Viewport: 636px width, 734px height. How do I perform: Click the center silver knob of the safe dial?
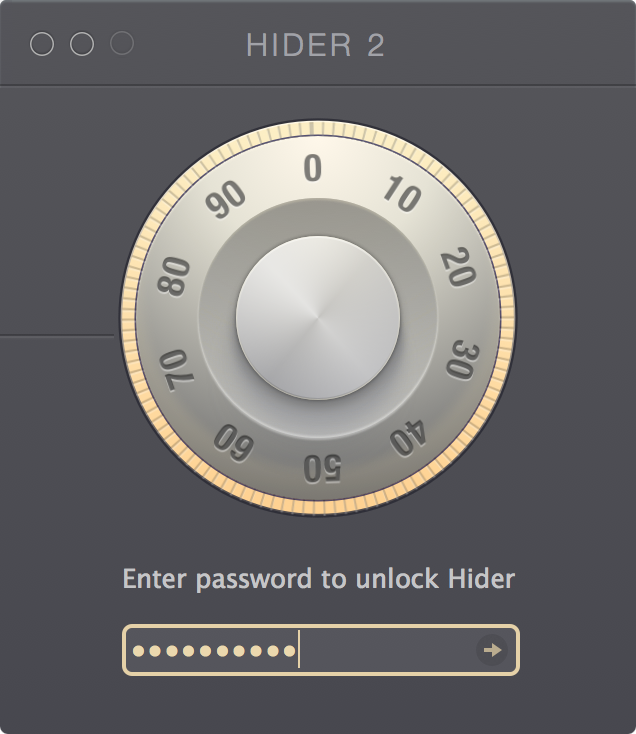click(318, 318)
